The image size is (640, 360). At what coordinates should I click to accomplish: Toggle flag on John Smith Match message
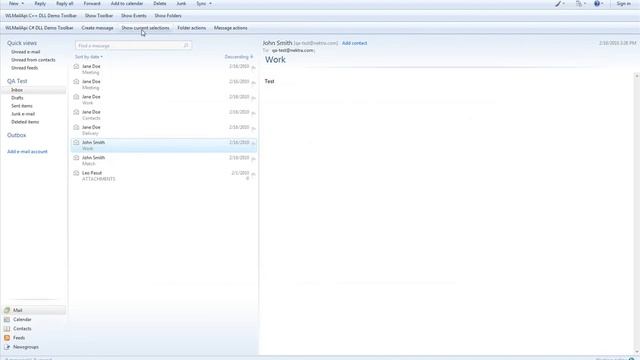[253, 159]
